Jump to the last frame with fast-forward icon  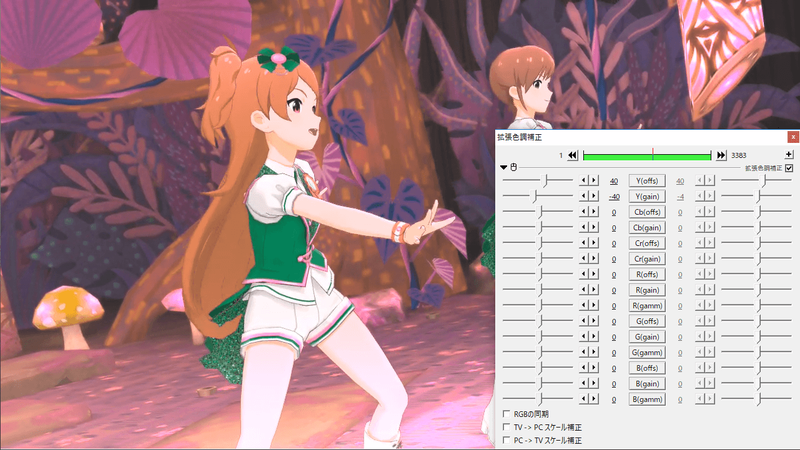721,155
